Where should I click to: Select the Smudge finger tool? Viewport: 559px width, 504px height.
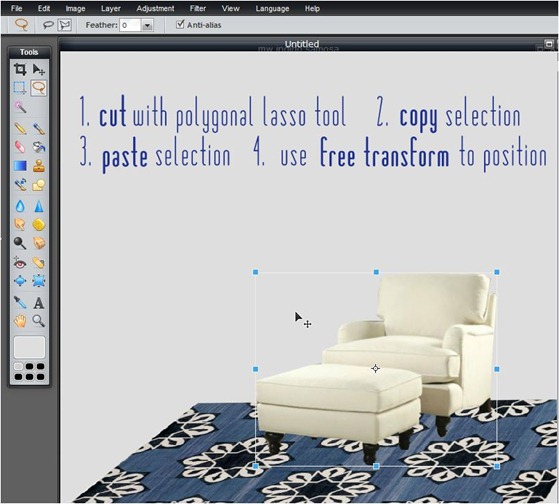20,225
